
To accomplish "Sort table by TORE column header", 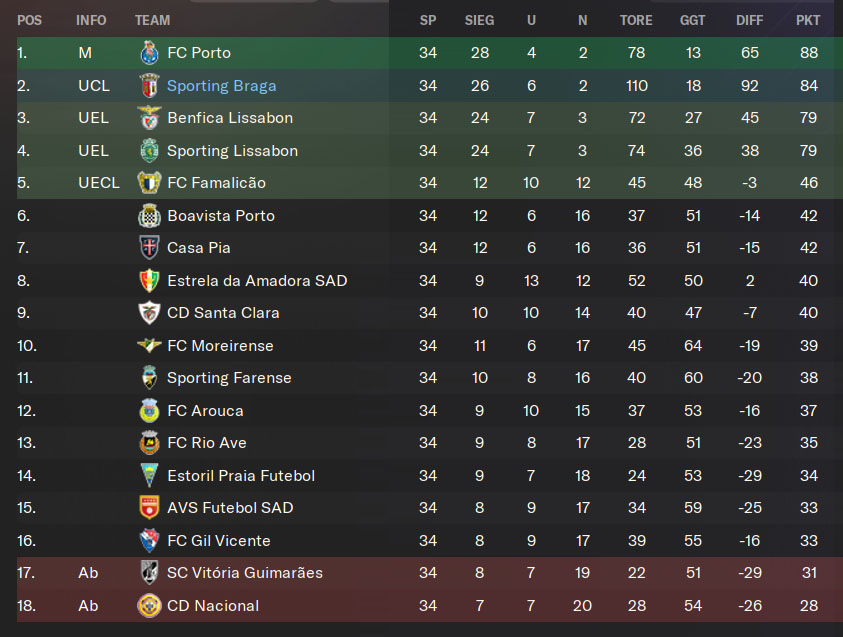I will coord(636,20).
